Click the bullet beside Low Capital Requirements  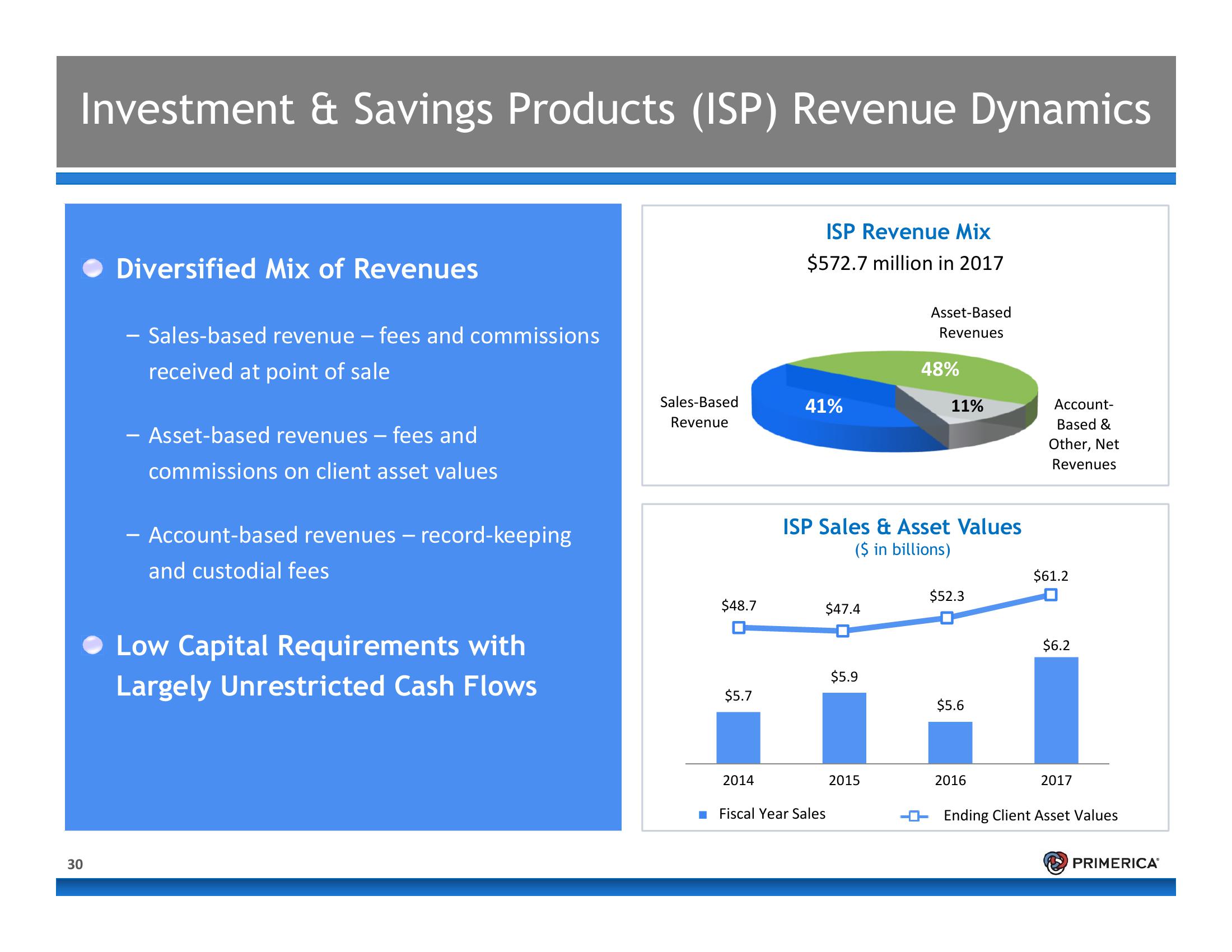[93, 645]
